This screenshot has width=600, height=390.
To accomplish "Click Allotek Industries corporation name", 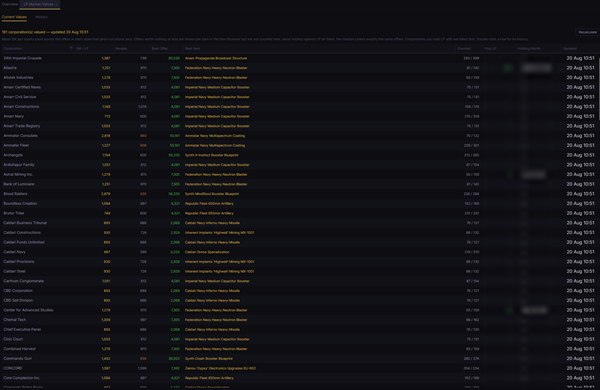I will [x=18, y=78].
